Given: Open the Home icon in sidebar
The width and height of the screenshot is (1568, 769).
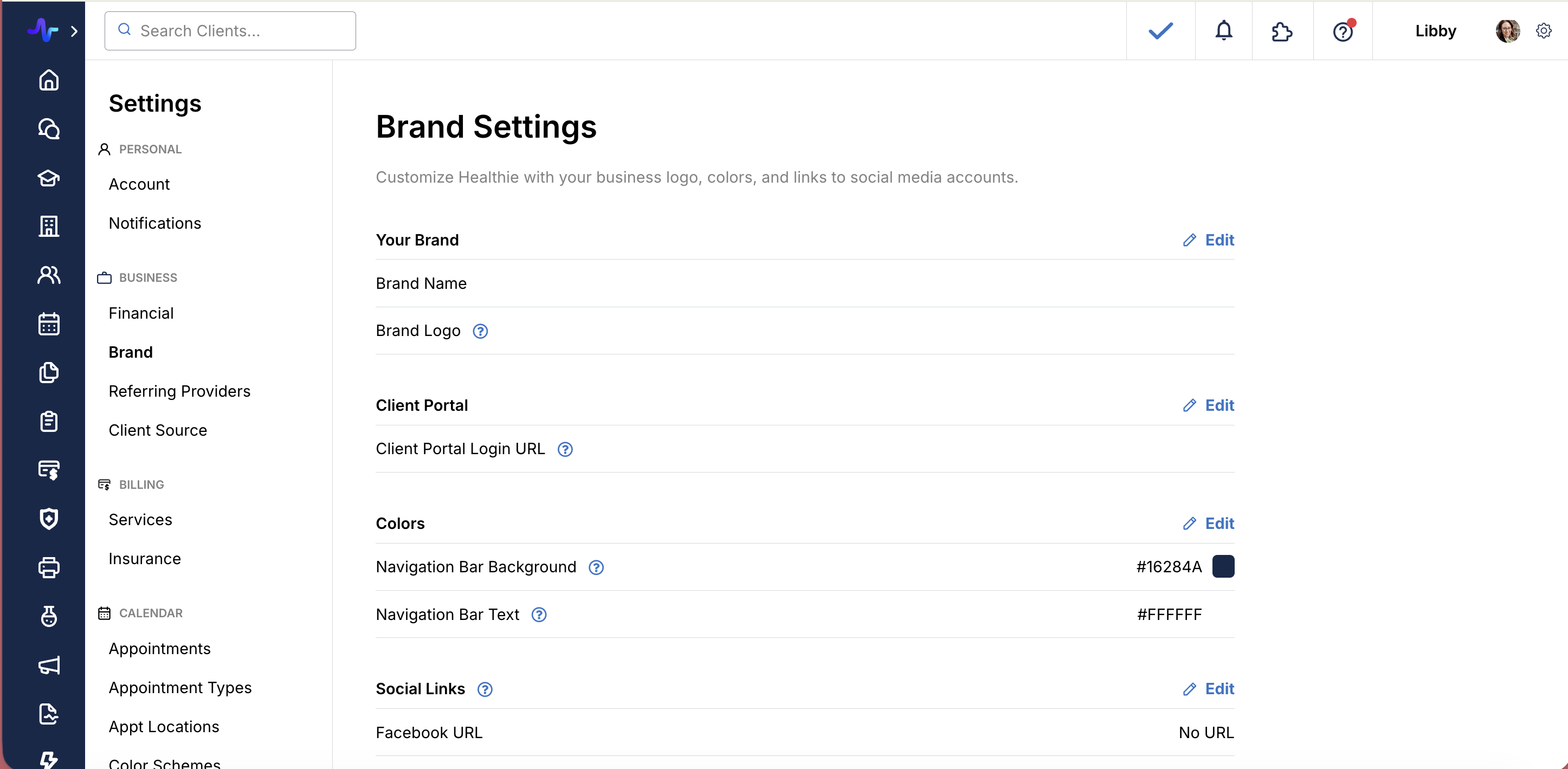Looking at the screenshot, I should point(49,80).
